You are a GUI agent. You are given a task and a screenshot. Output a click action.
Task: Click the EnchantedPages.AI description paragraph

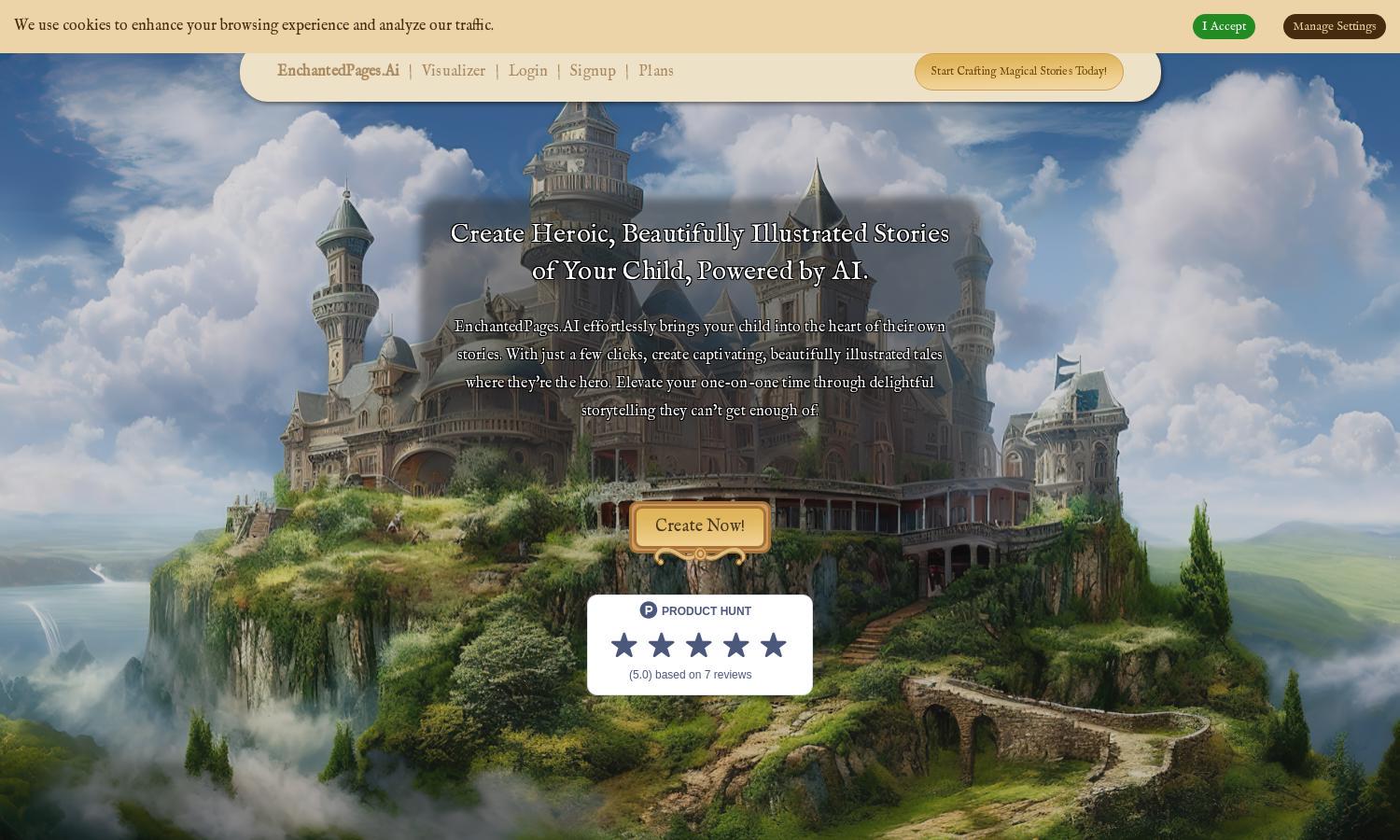click(700, 369)
